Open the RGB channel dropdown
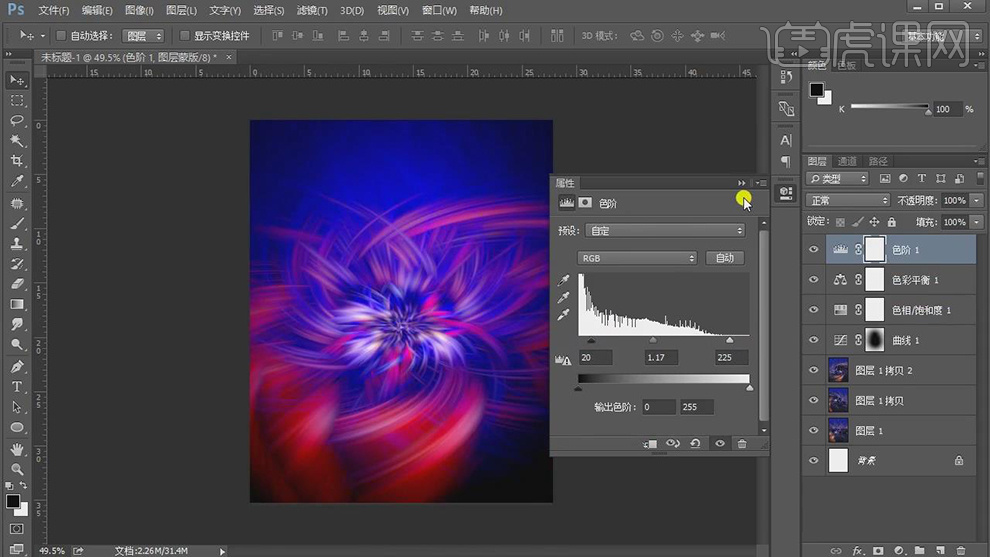Viewport: 990px width, 557px height. tap(637, 258)
